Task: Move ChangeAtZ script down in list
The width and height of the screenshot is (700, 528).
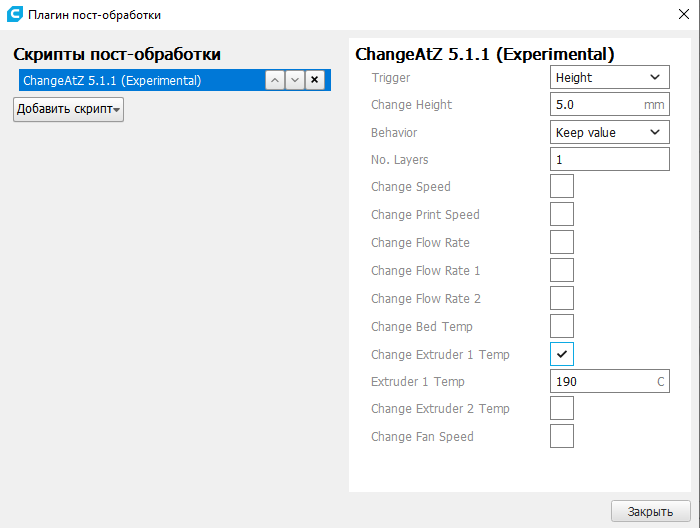Action: [x=294, y=81]
